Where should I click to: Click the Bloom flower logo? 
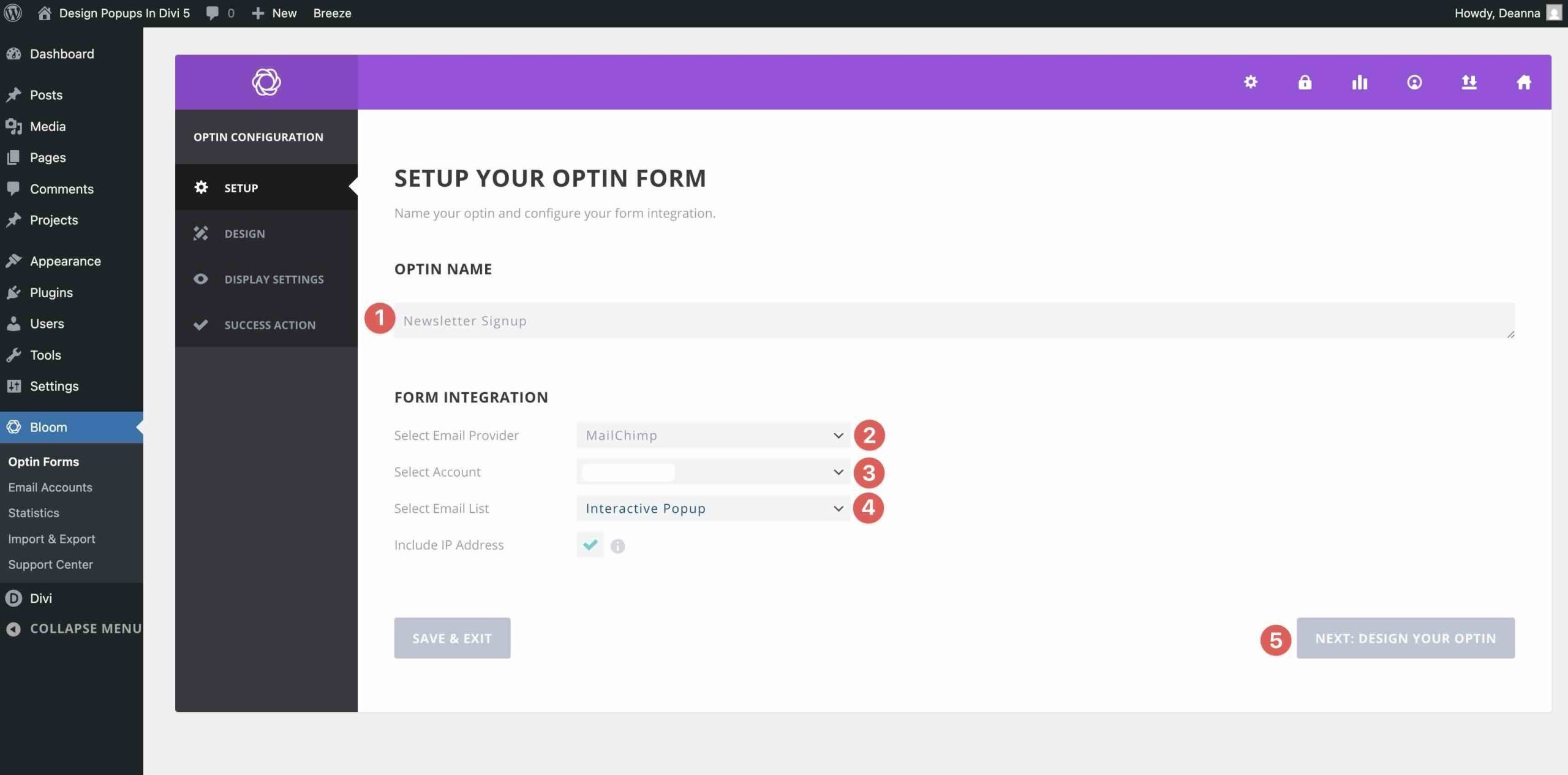(266, 81)
